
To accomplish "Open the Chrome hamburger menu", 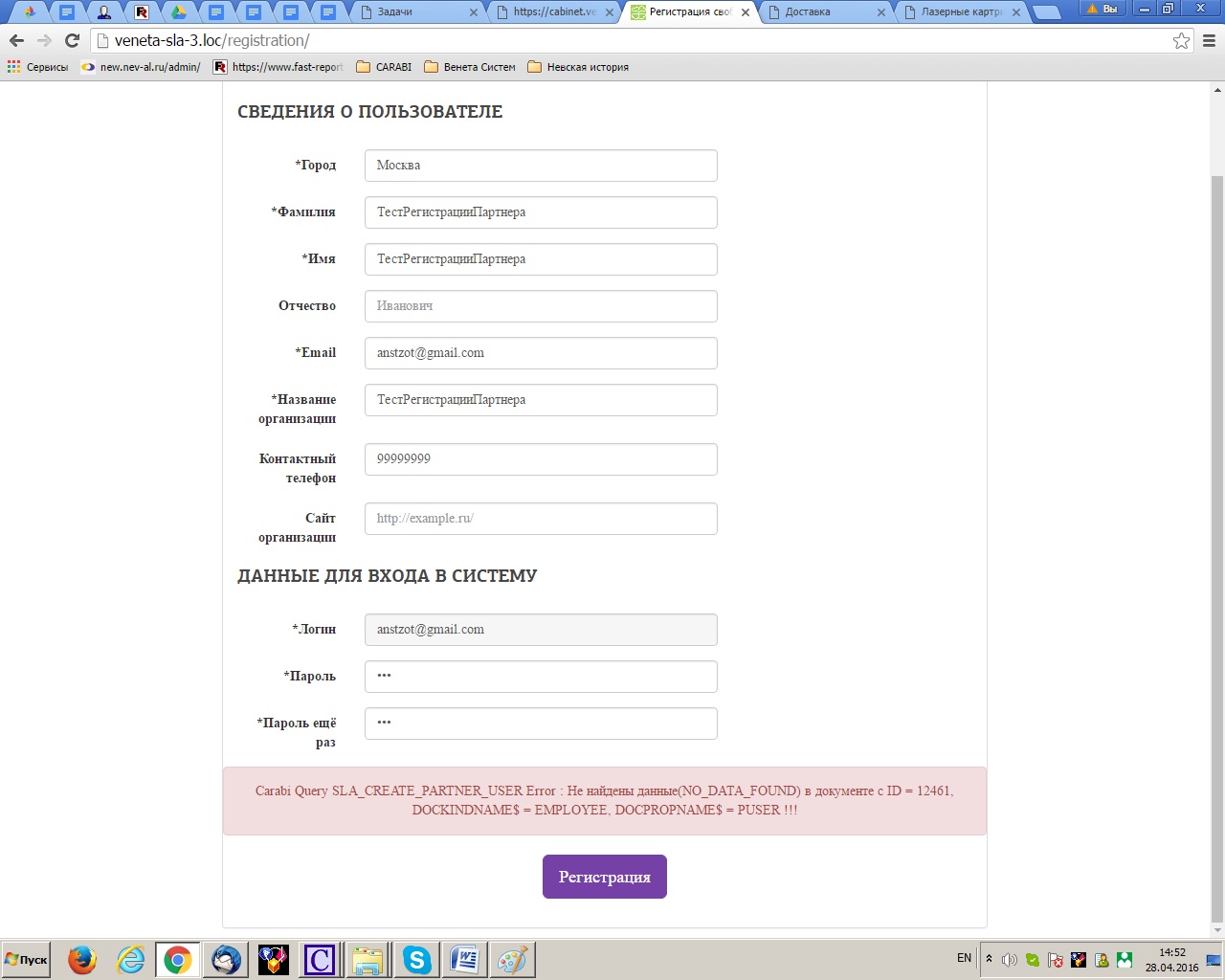I will pos(1209,40).
